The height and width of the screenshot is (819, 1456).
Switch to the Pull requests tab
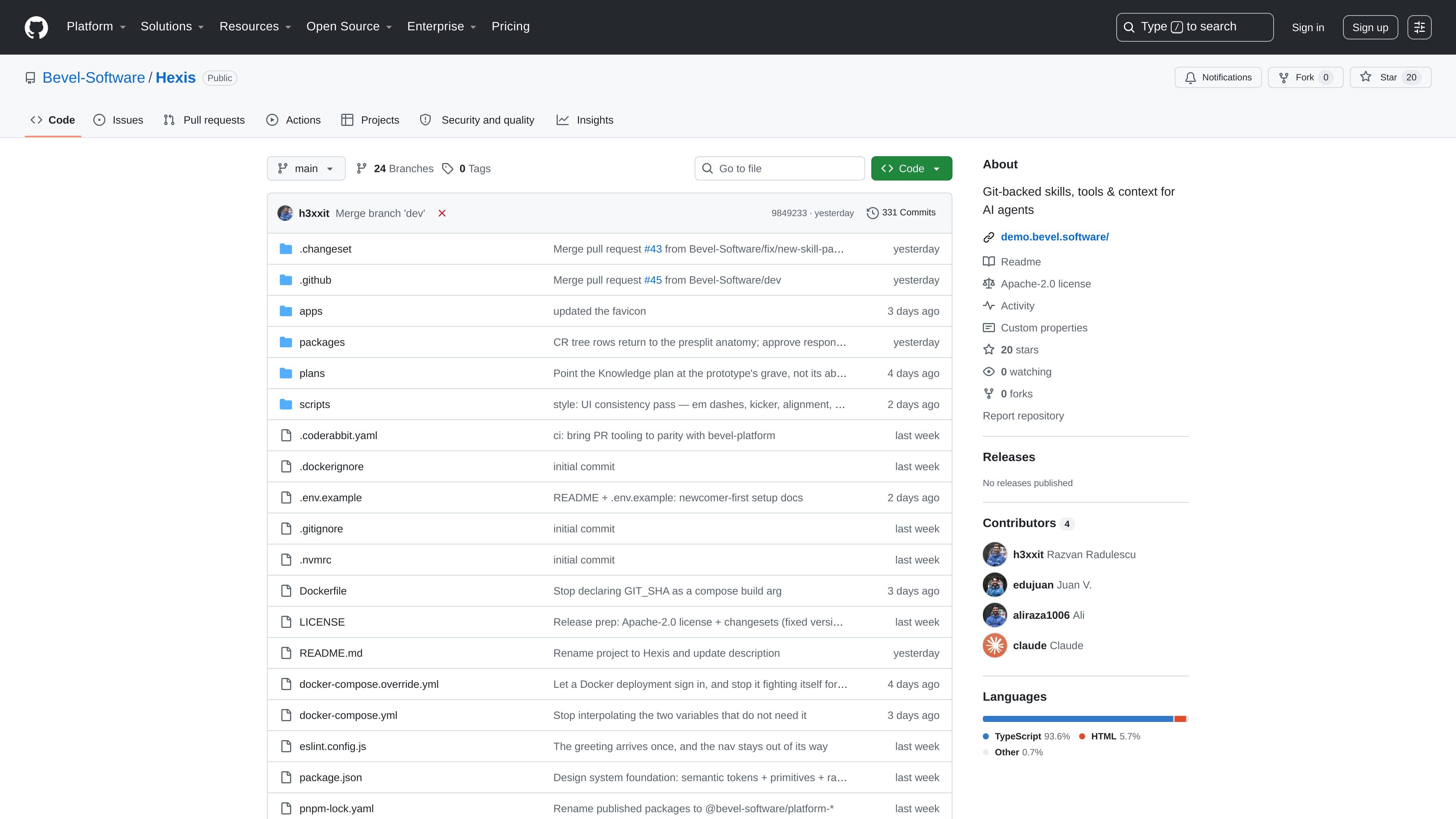coord(204,120)
